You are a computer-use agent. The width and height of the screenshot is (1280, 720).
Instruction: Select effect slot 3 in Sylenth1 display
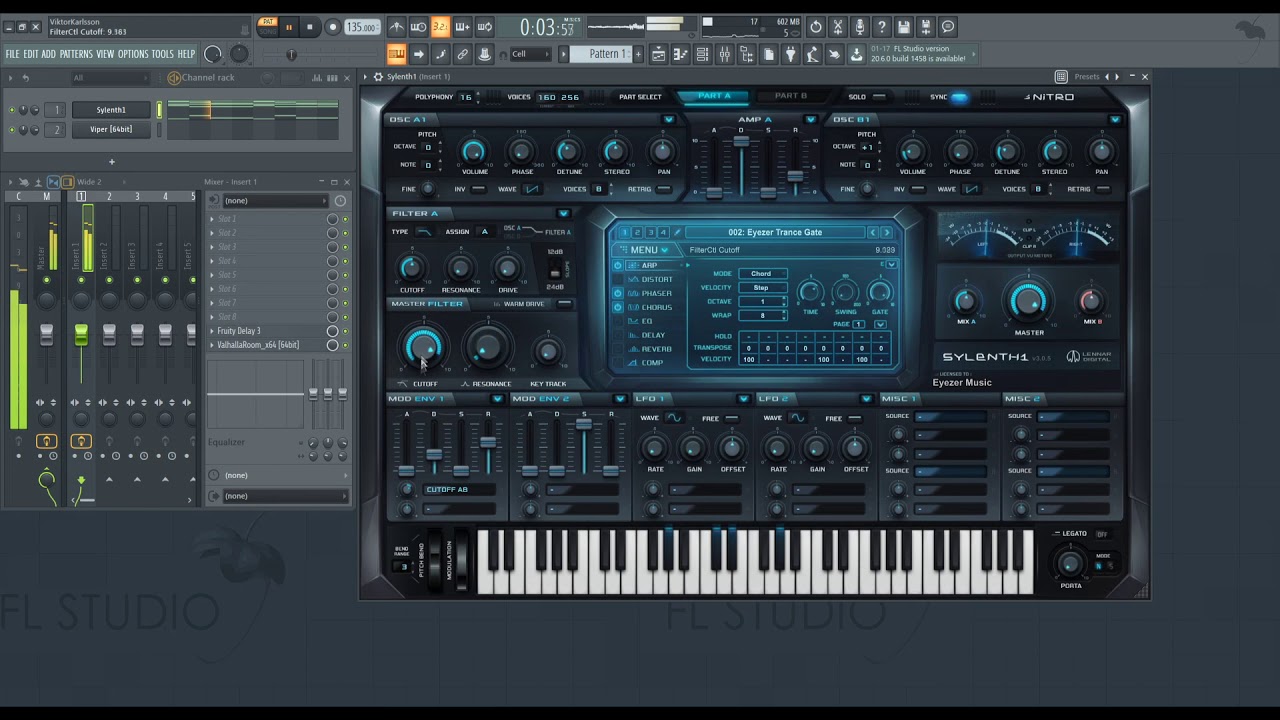(650, 232)
